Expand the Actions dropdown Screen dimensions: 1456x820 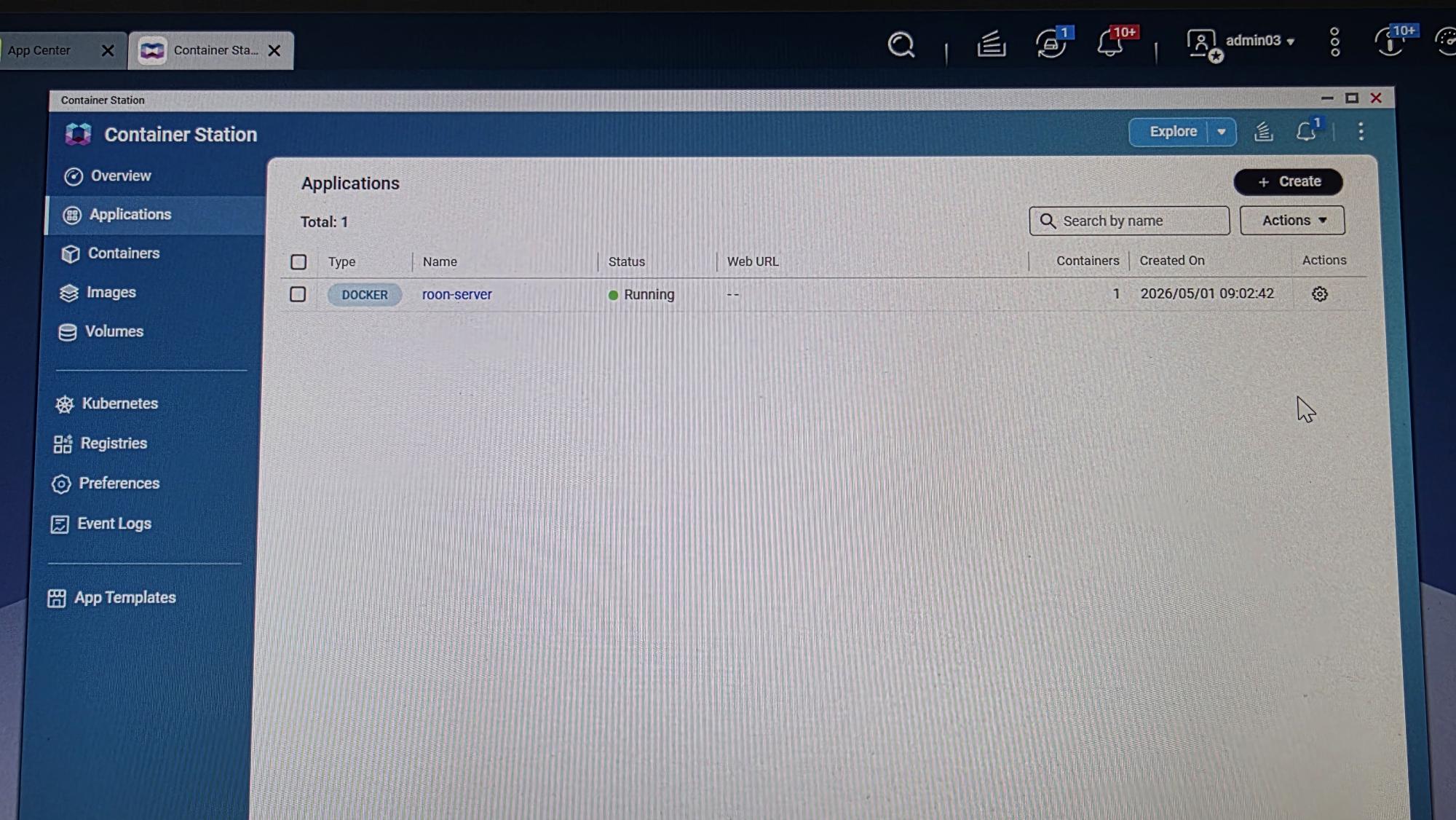point(1292,221)
